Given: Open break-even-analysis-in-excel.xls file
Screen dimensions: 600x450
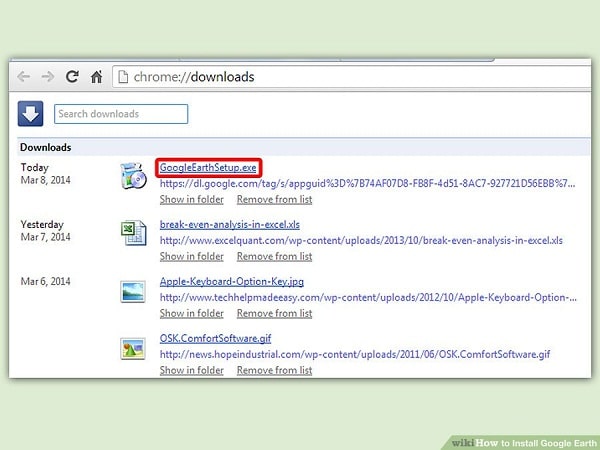Looking at the screenshot, I should coord(230,225).
